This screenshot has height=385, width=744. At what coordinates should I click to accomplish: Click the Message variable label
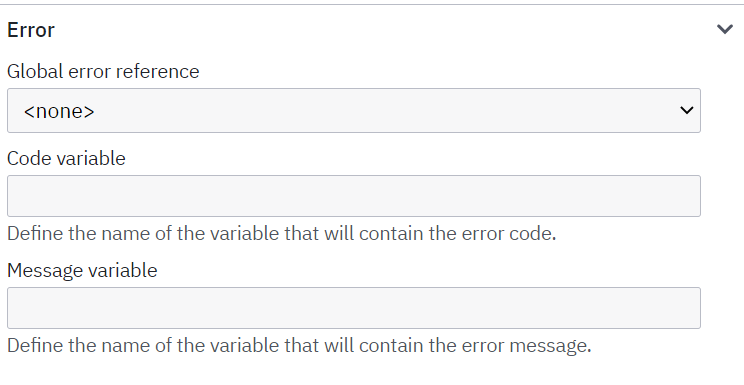click(82, 270)
